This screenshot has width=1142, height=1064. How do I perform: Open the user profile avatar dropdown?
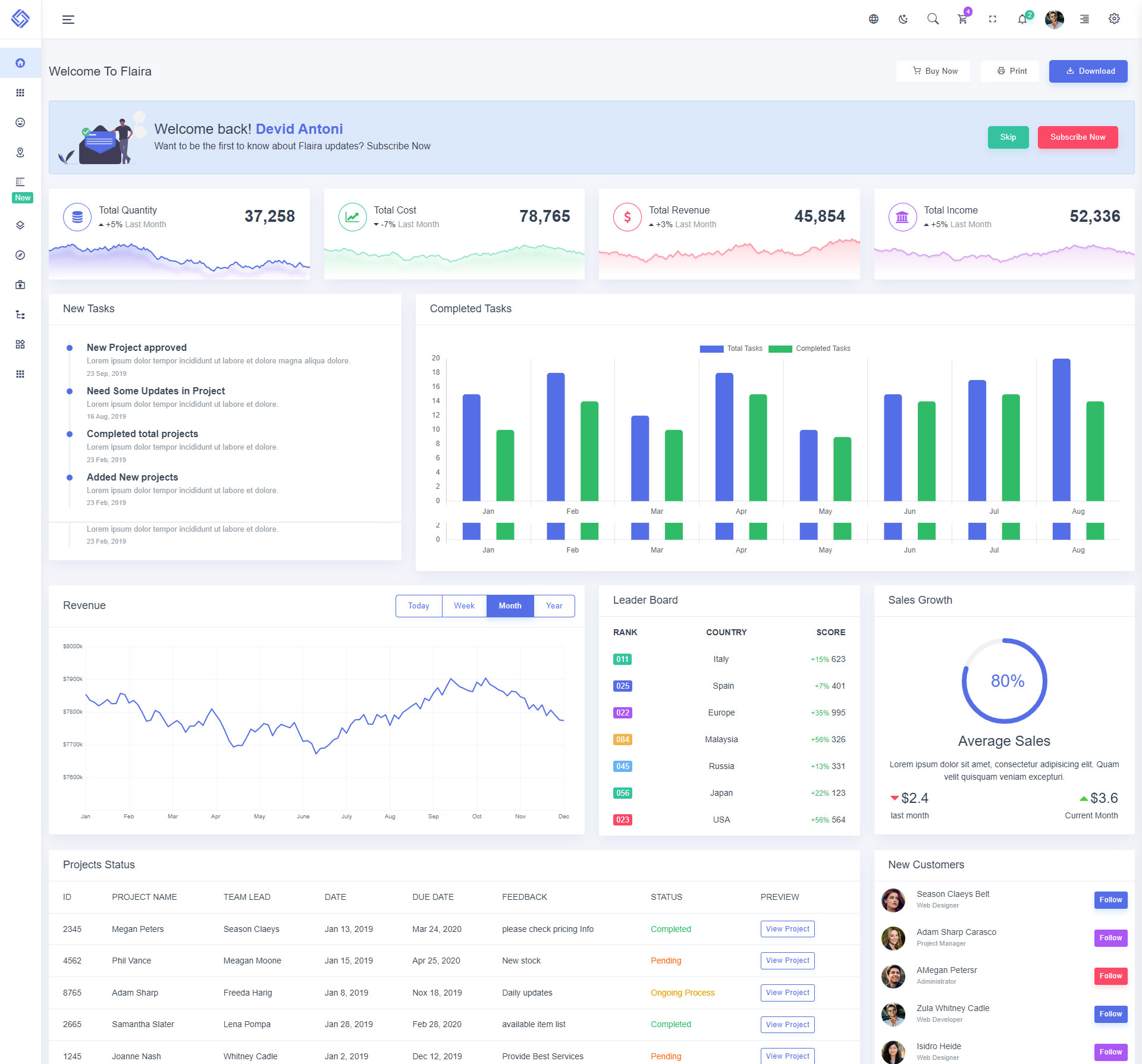click(x=1054, y=20)
